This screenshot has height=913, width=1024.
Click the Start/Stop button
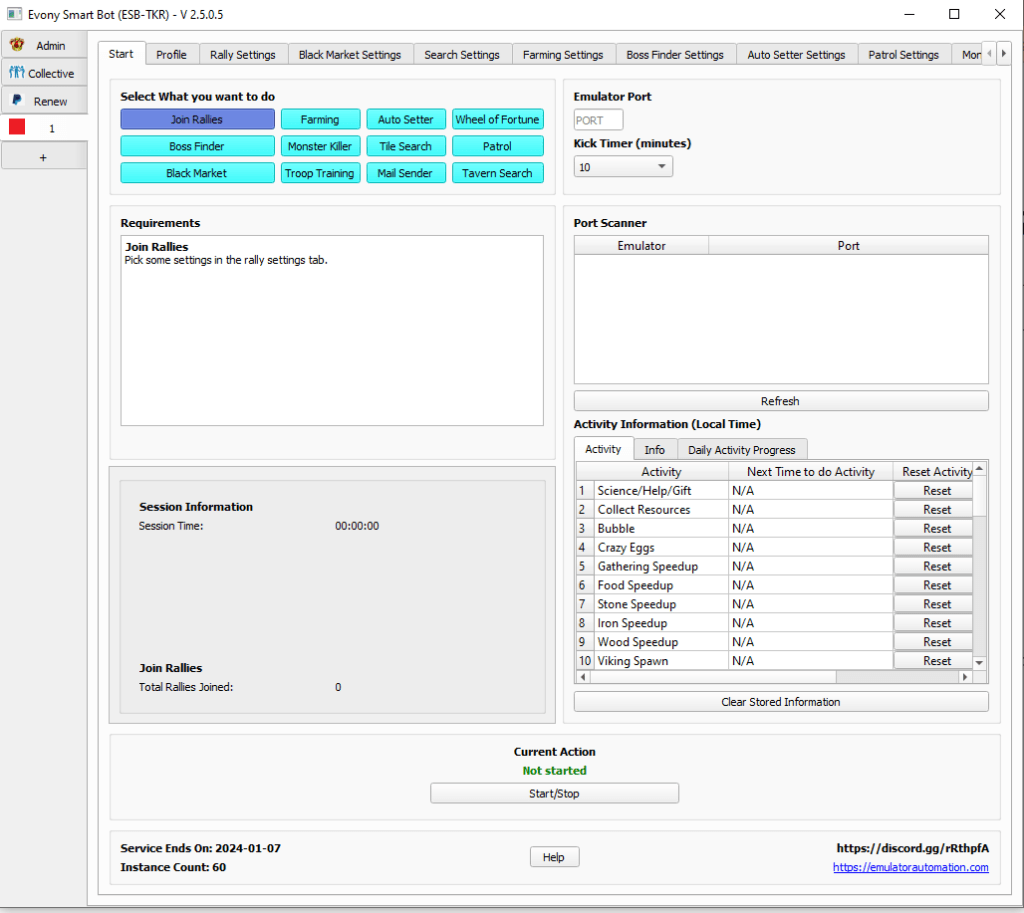click(554, 793)
